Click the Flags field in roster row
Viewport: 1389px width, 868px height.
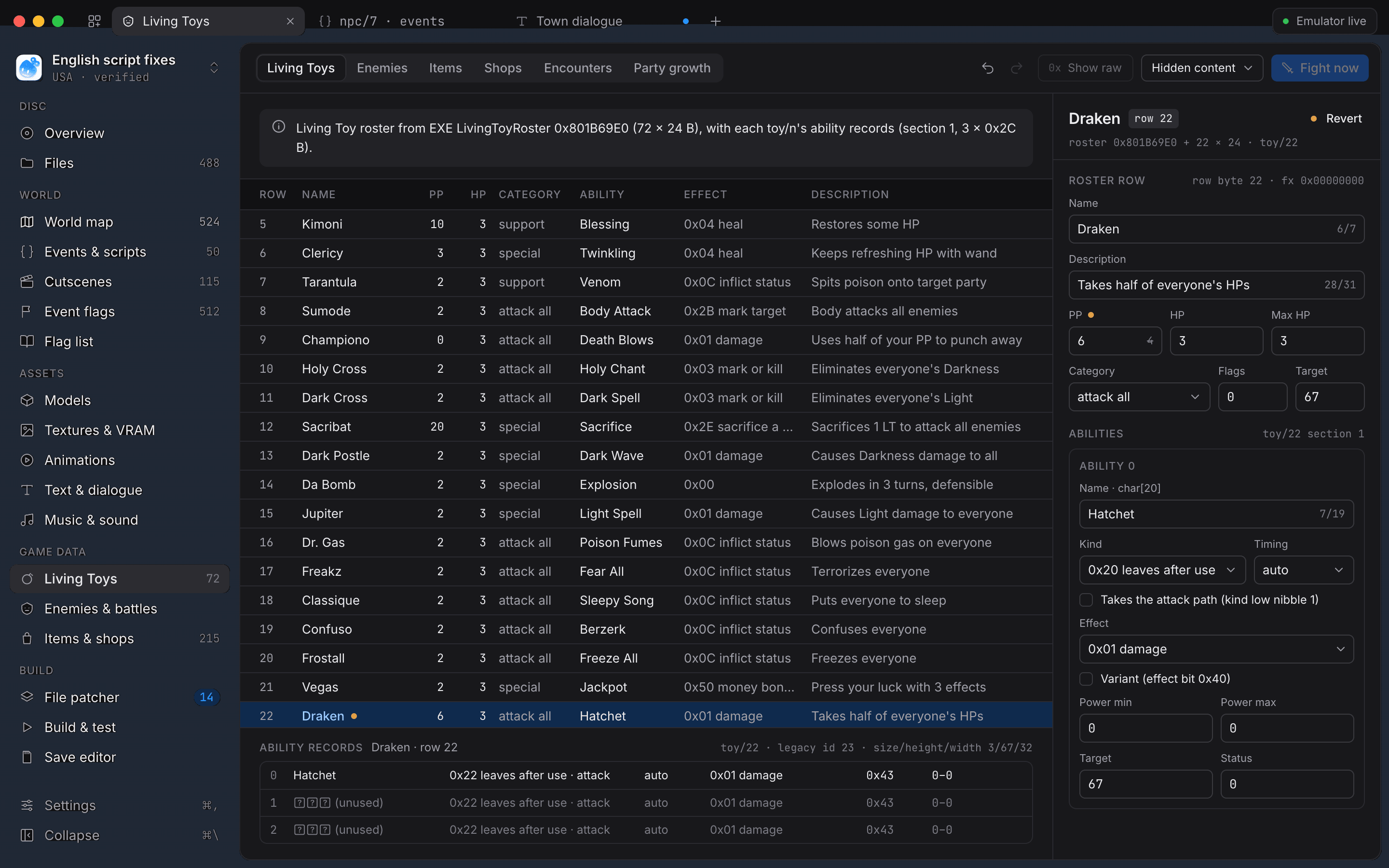click(x=1253, y=397)
